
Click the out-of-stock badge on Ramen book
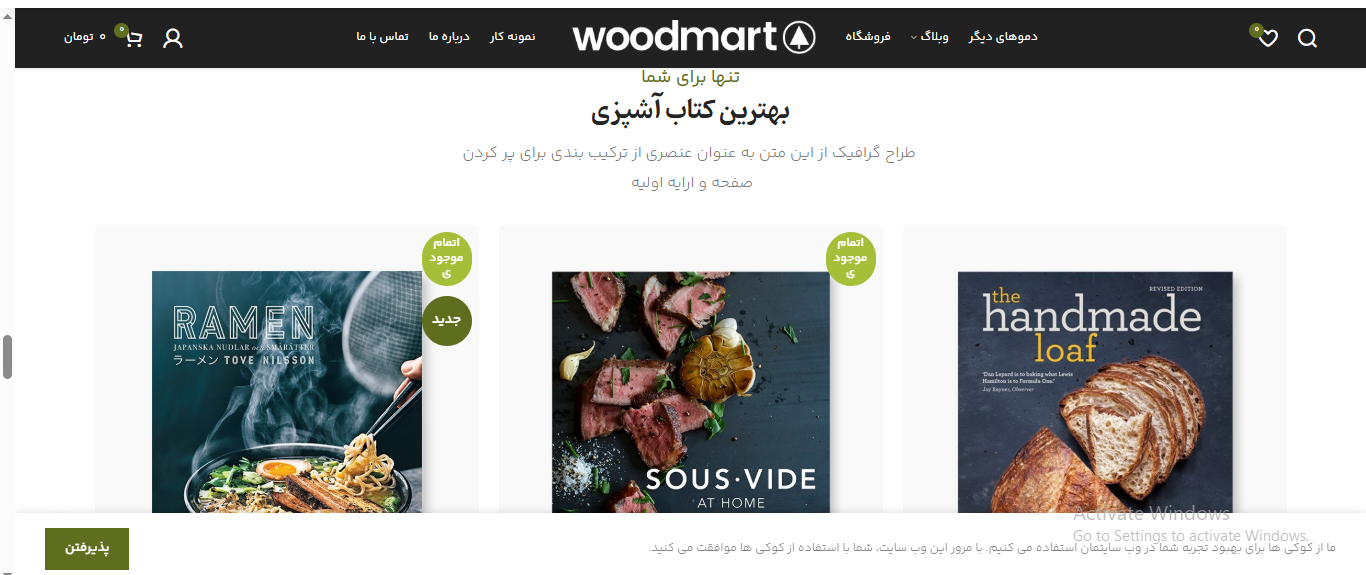[446, 258]
